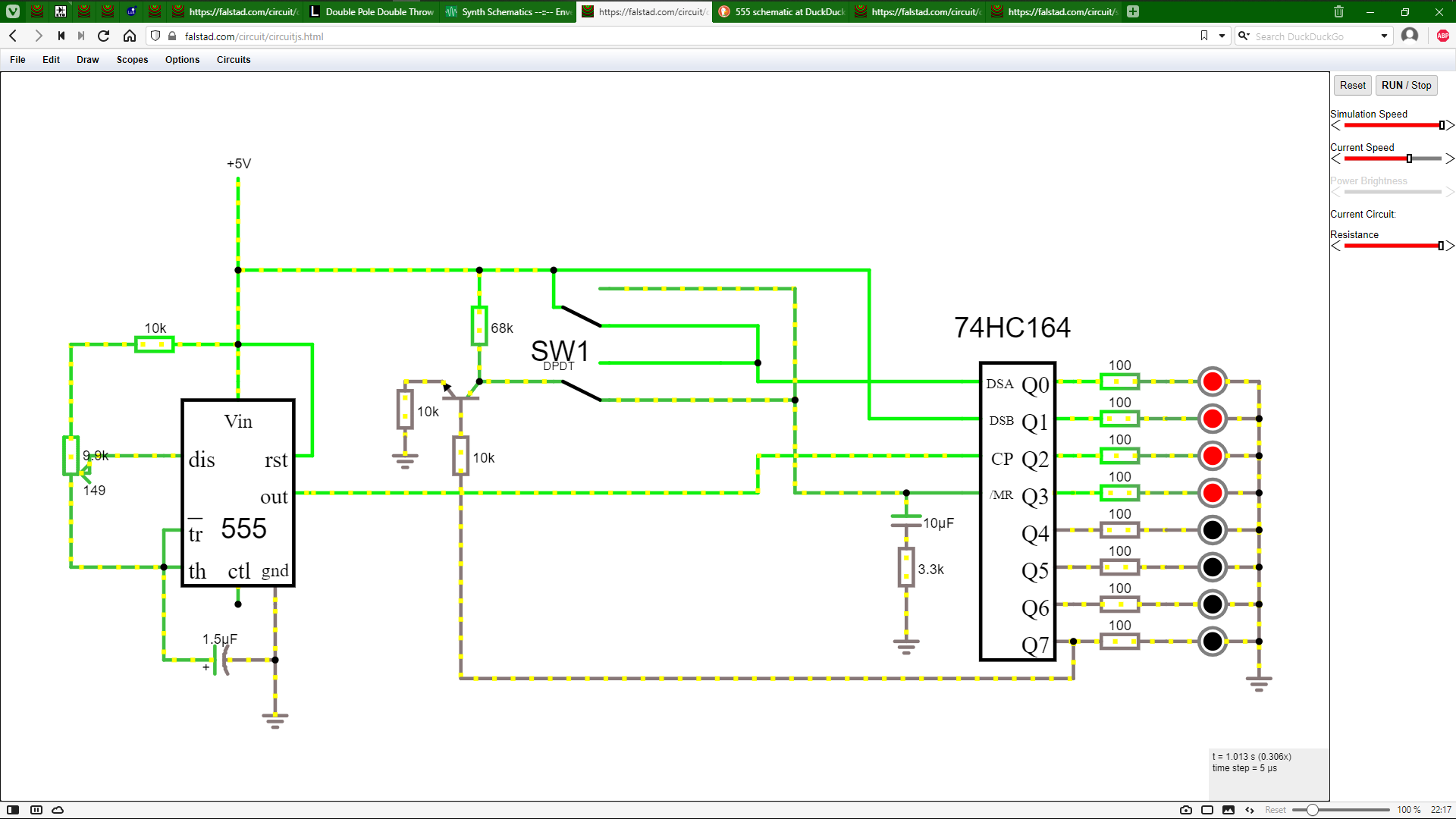Toggle images and animations status icon

[1228, 810]
